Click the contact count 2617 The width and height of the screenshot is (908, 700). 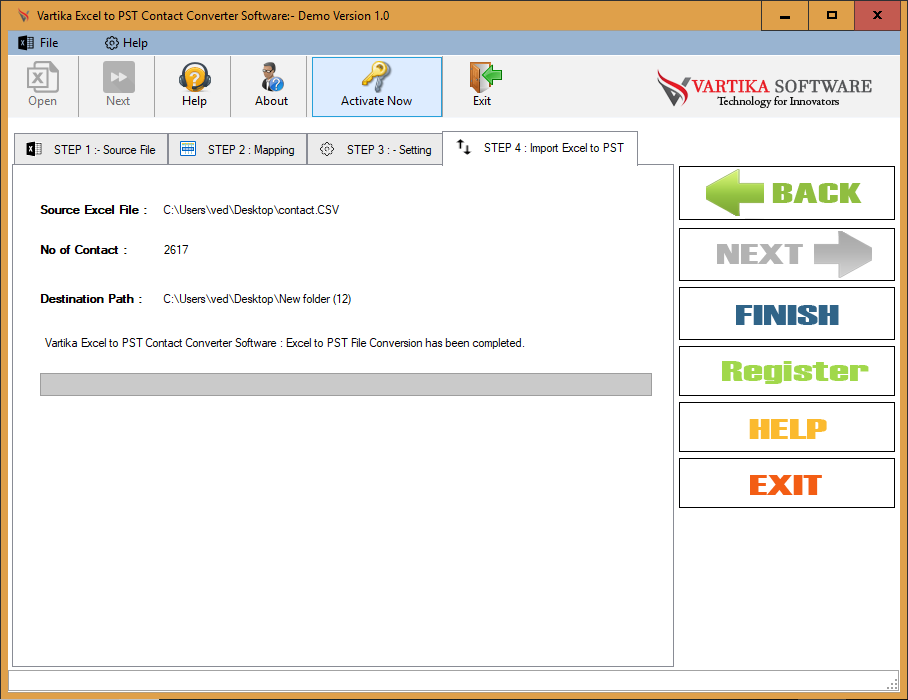pyautogui.click(x=176, y=250)
